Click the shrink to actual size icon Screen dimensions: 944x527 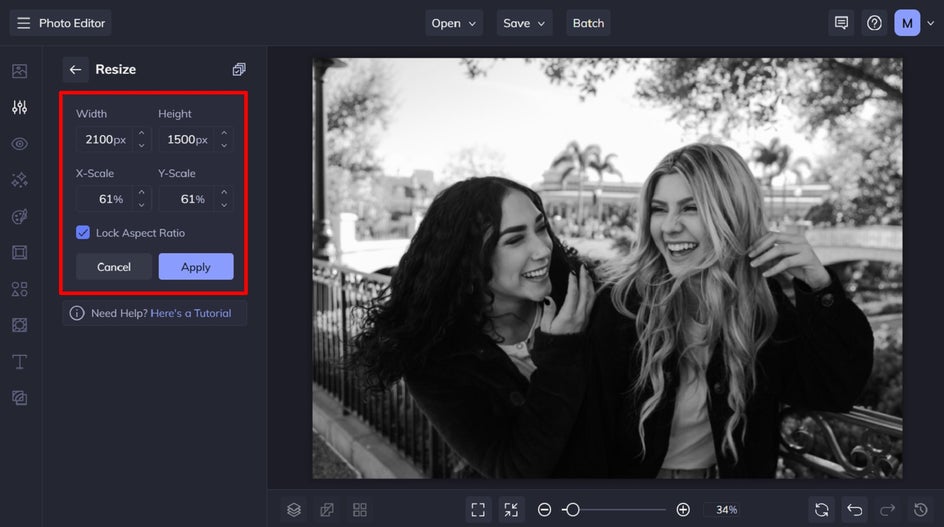511,510
